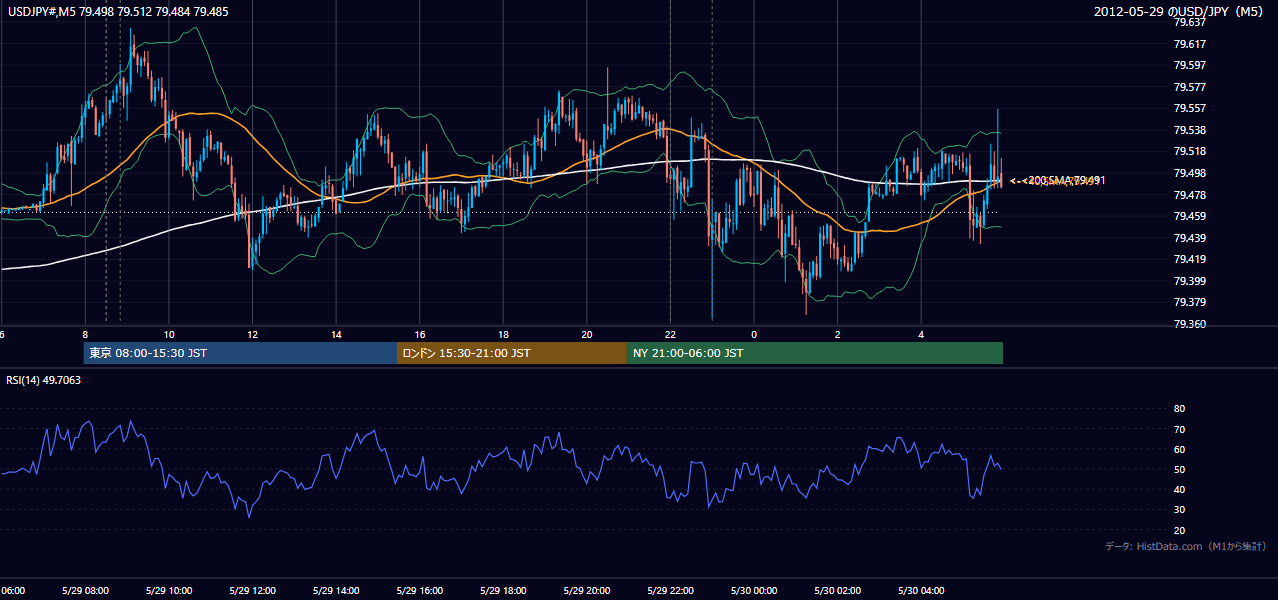Viewport: 1278px width, 600px height.
Task: Click the 5/29 16:00 date axis label
Action: tap(420, 591)
